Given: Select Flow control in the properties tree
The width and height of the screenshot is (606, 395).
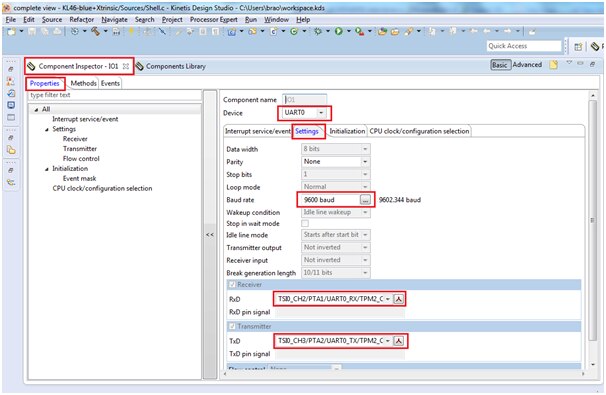Looking at the screenshot, I should point(81,158).
